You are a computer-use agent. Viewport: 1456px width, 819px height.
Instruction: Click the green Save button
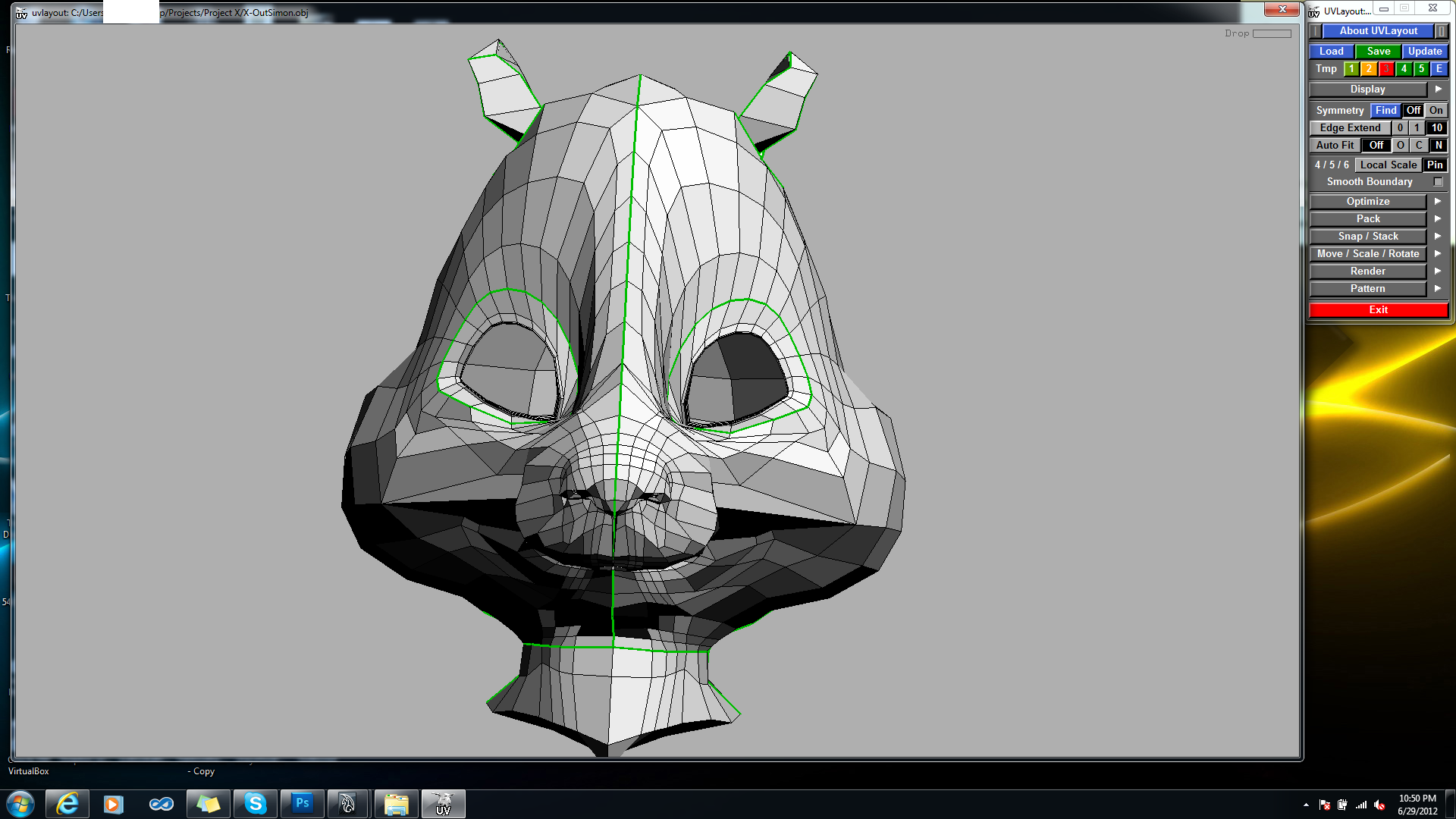tap(1378, 52)
